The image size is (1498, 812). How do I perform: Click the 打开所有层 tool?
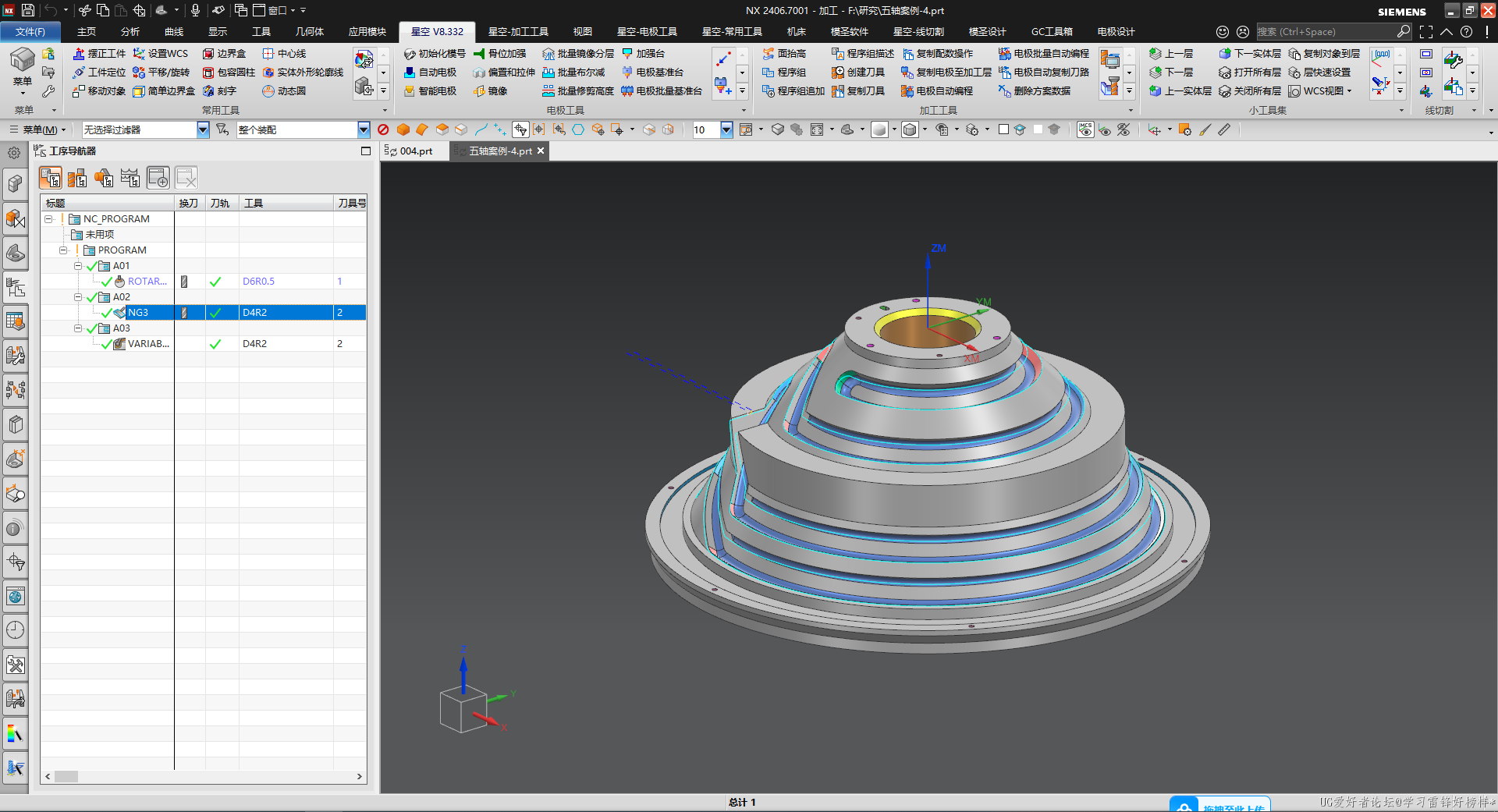click(1250, 73)
